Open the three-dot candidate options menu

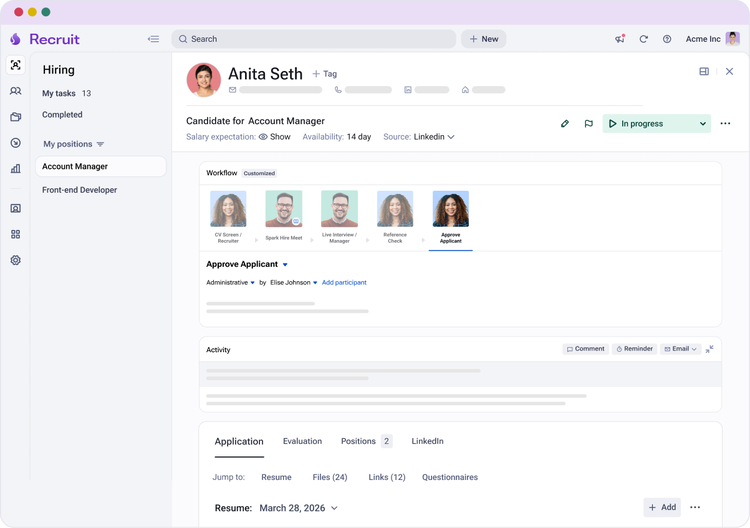pos(725,123)
